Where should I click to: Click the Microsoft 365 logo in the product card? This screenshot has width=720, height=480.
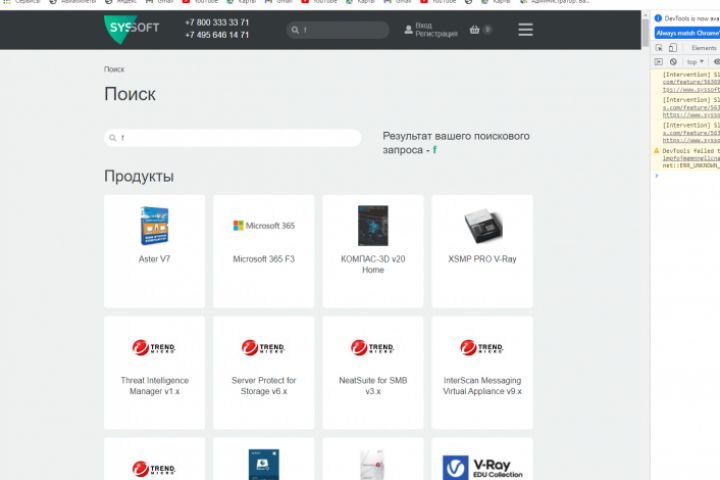(264, 226)
